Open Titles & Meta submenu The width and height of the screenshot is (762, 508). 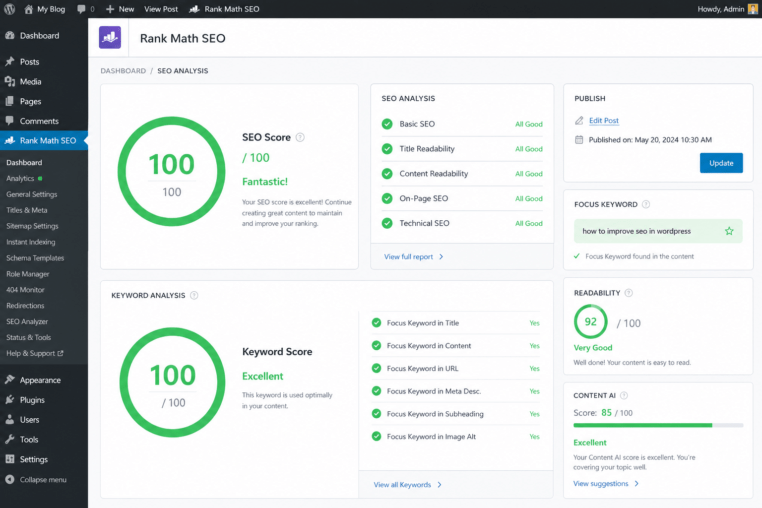tap(27, 210)
